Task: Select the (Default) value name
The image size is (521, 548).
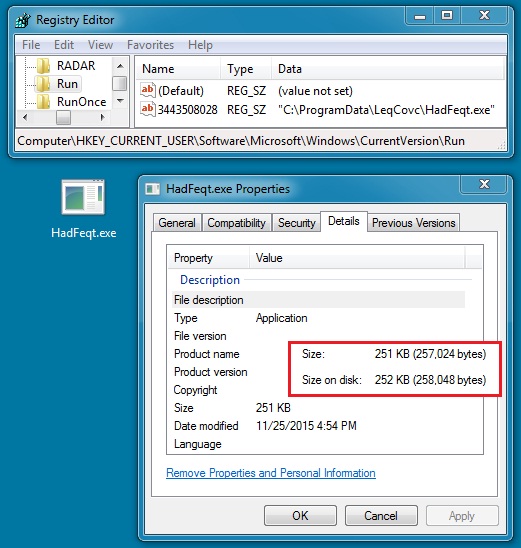Action: pyautogui.click(x=181, y=91)
